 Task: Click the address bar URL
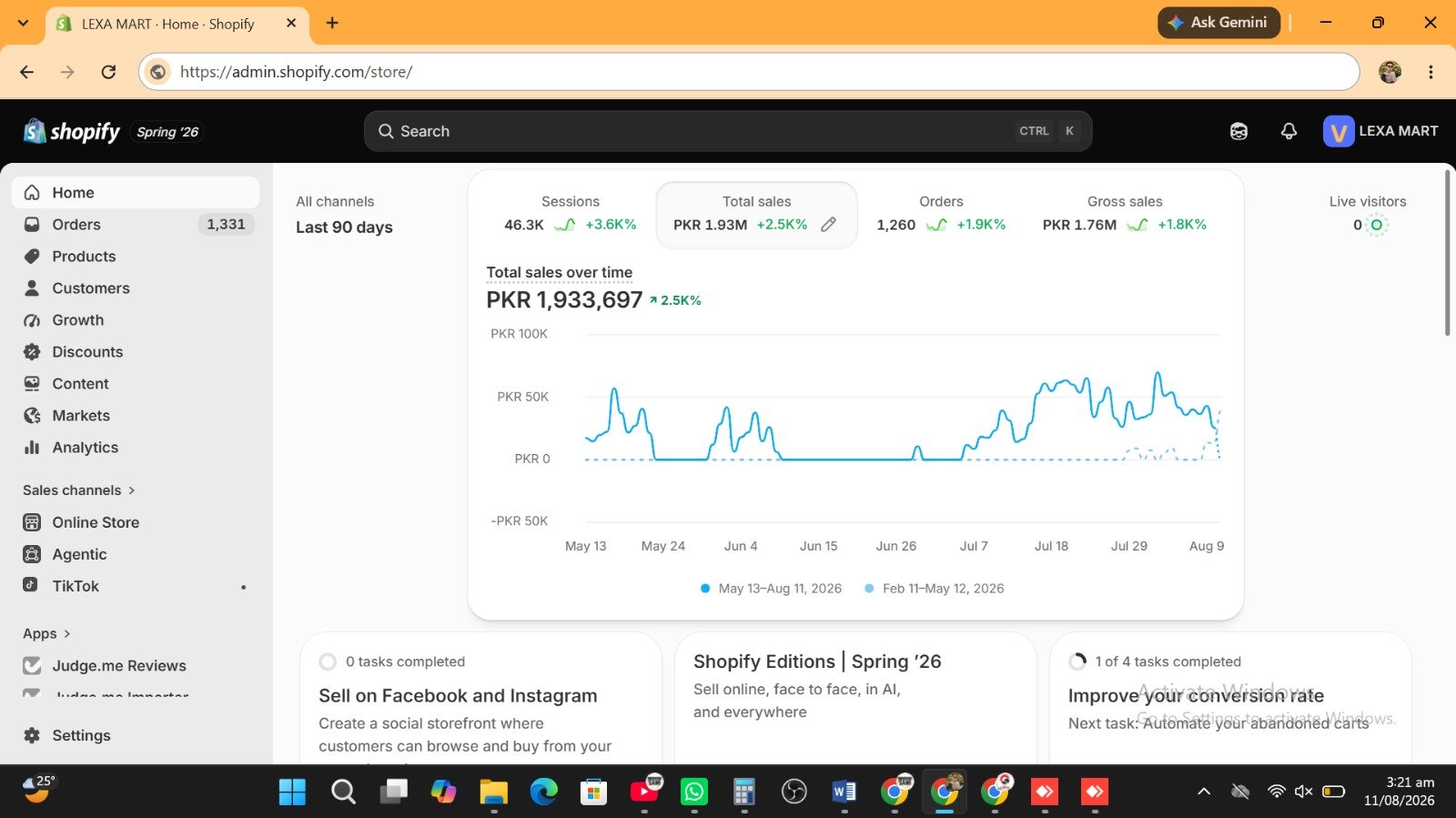click(x=296, y=72)
